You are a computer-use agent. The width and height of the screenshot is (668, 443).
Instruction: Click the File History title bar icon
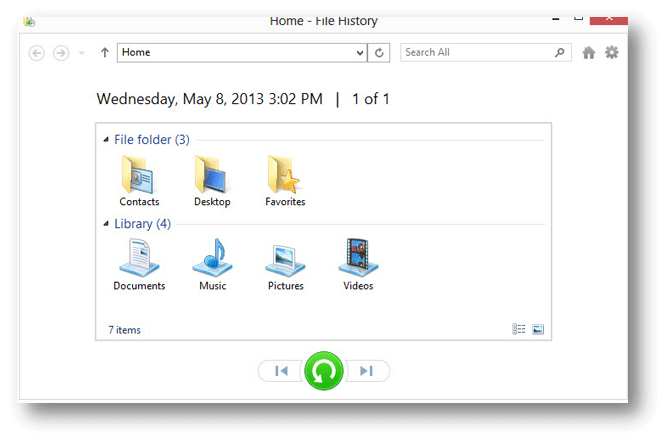[29, 21]
